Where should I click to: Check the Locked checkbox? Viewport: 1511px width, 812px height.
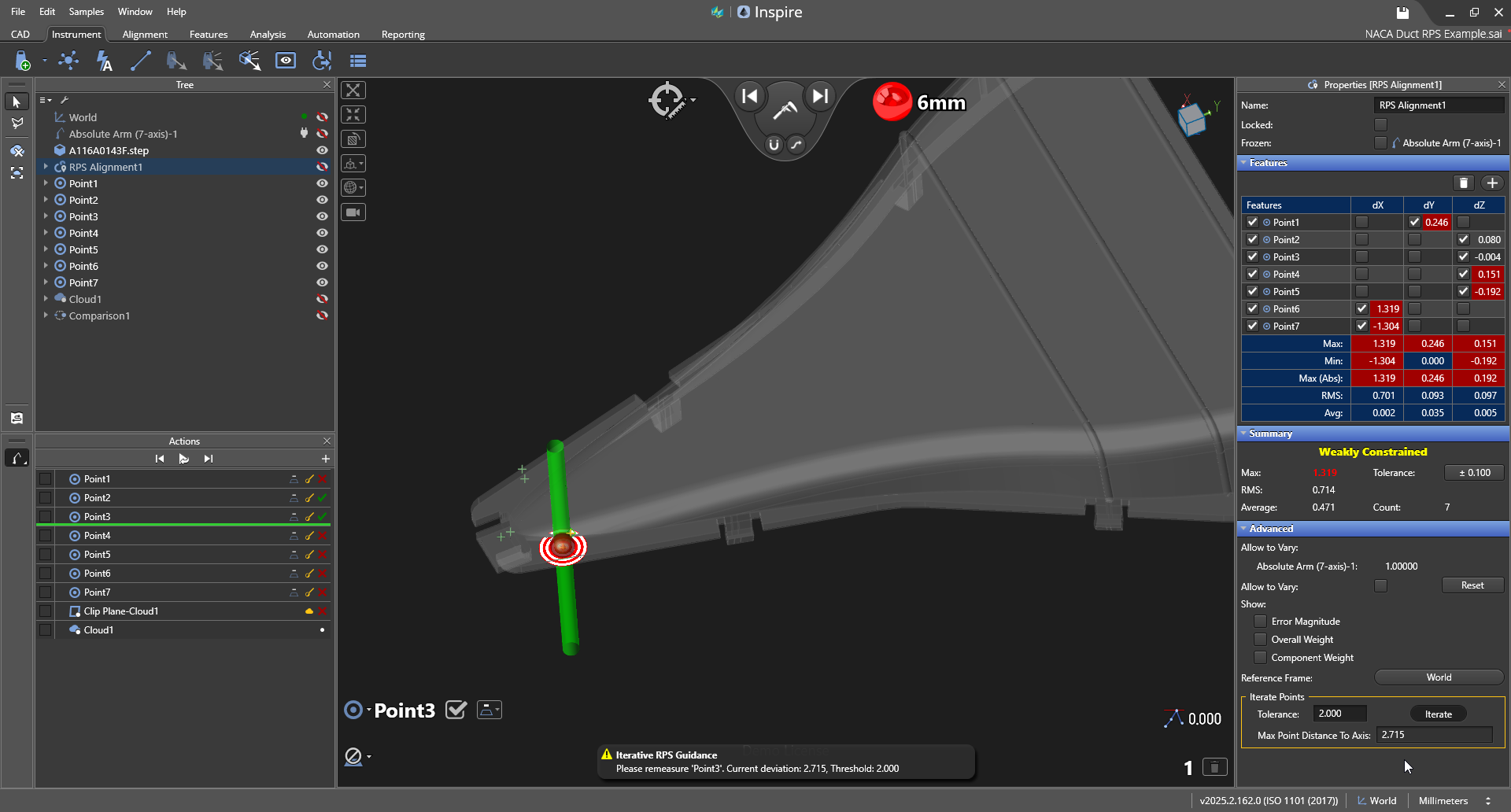1380,124
